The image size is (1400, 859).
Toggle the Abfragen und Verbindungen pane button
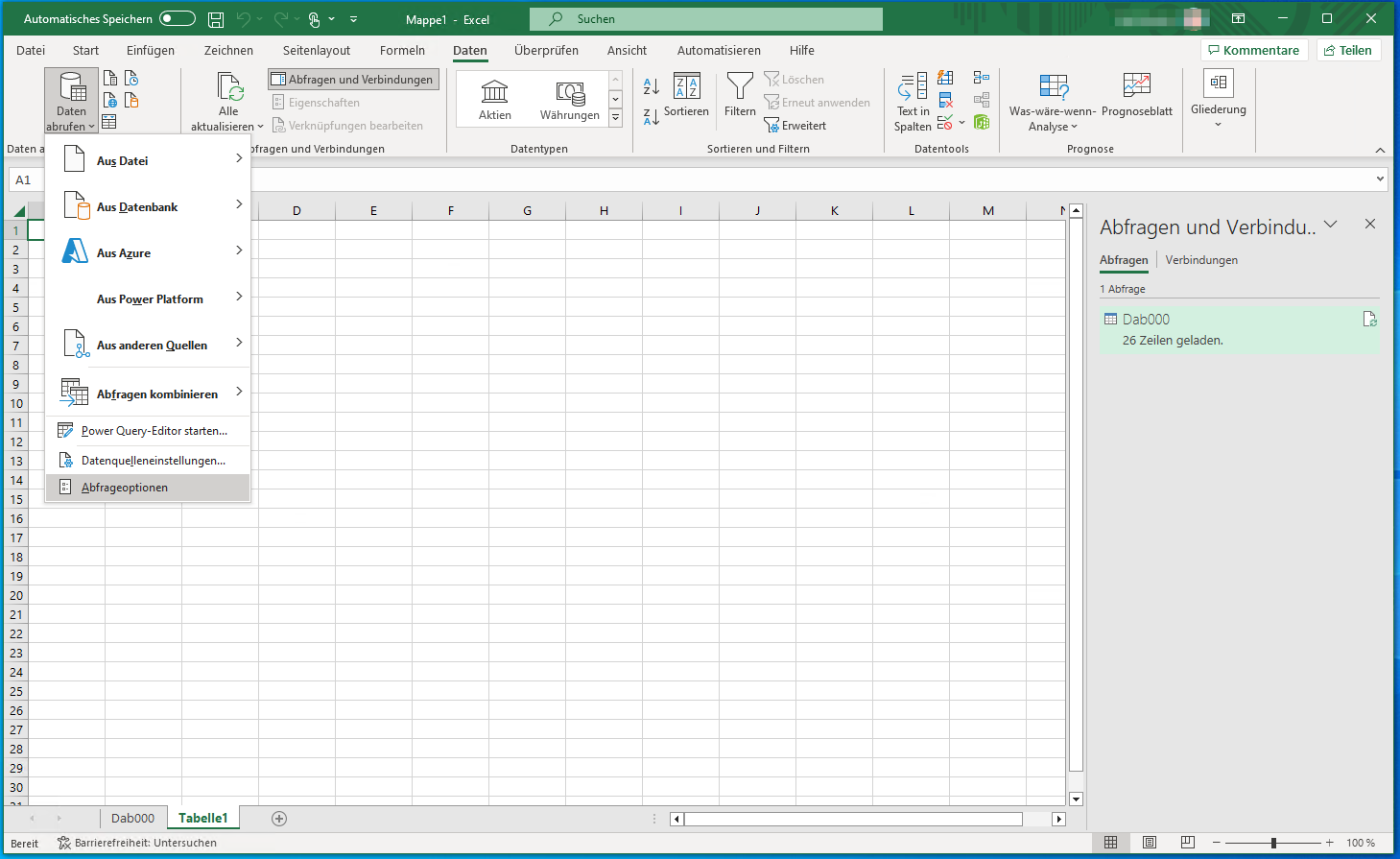click(353, 80)
